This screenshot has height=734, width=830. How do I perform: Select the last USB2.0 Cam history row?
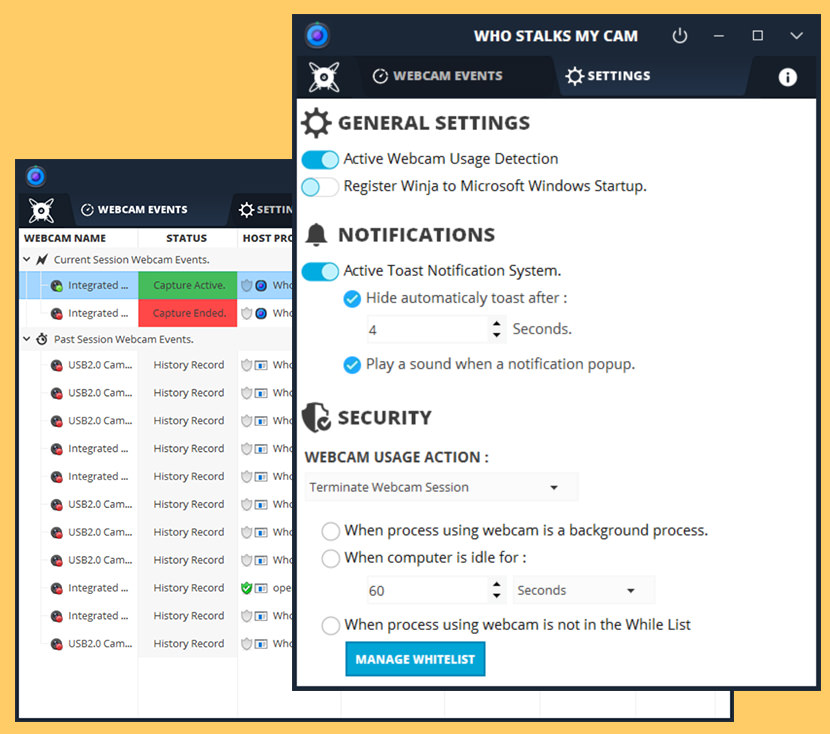coord(156,644)
